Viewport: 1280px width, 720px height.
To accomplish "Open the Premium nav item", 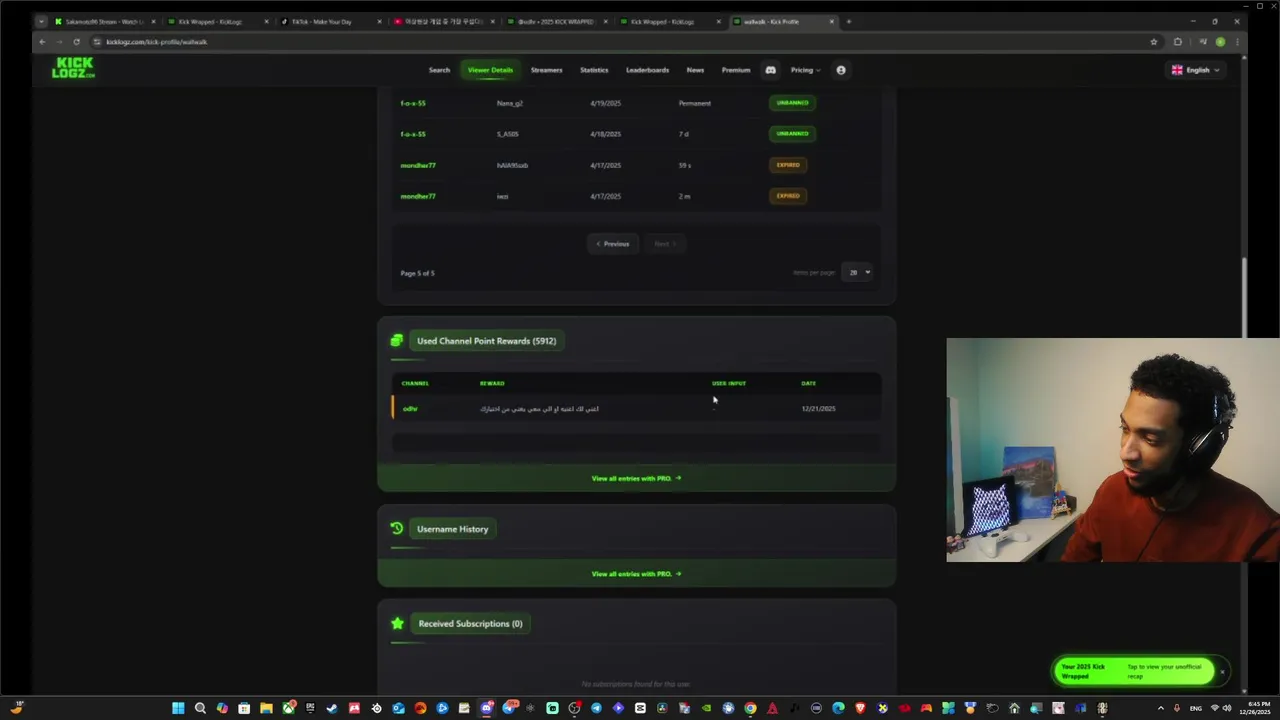I will 736,70.
